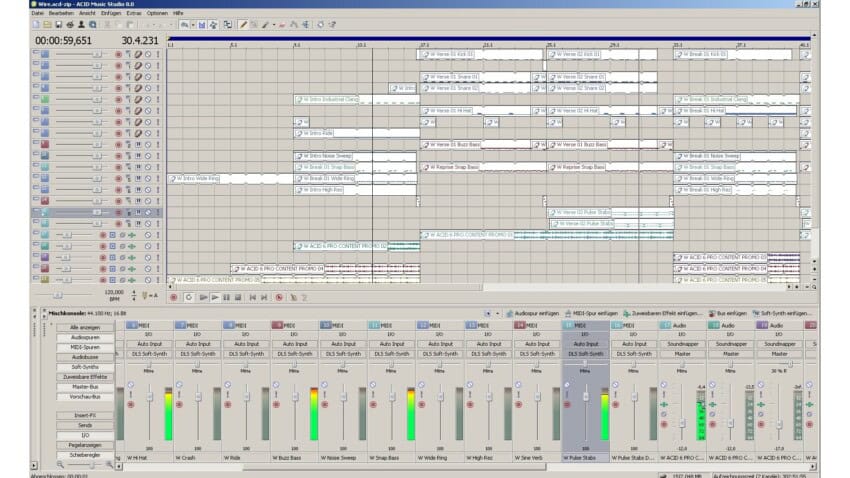The height and width of the screenshot is (478, 850).
Task: Click the Pegelanzeigen button
Action: pyautogui.click(x=85, y=445)
